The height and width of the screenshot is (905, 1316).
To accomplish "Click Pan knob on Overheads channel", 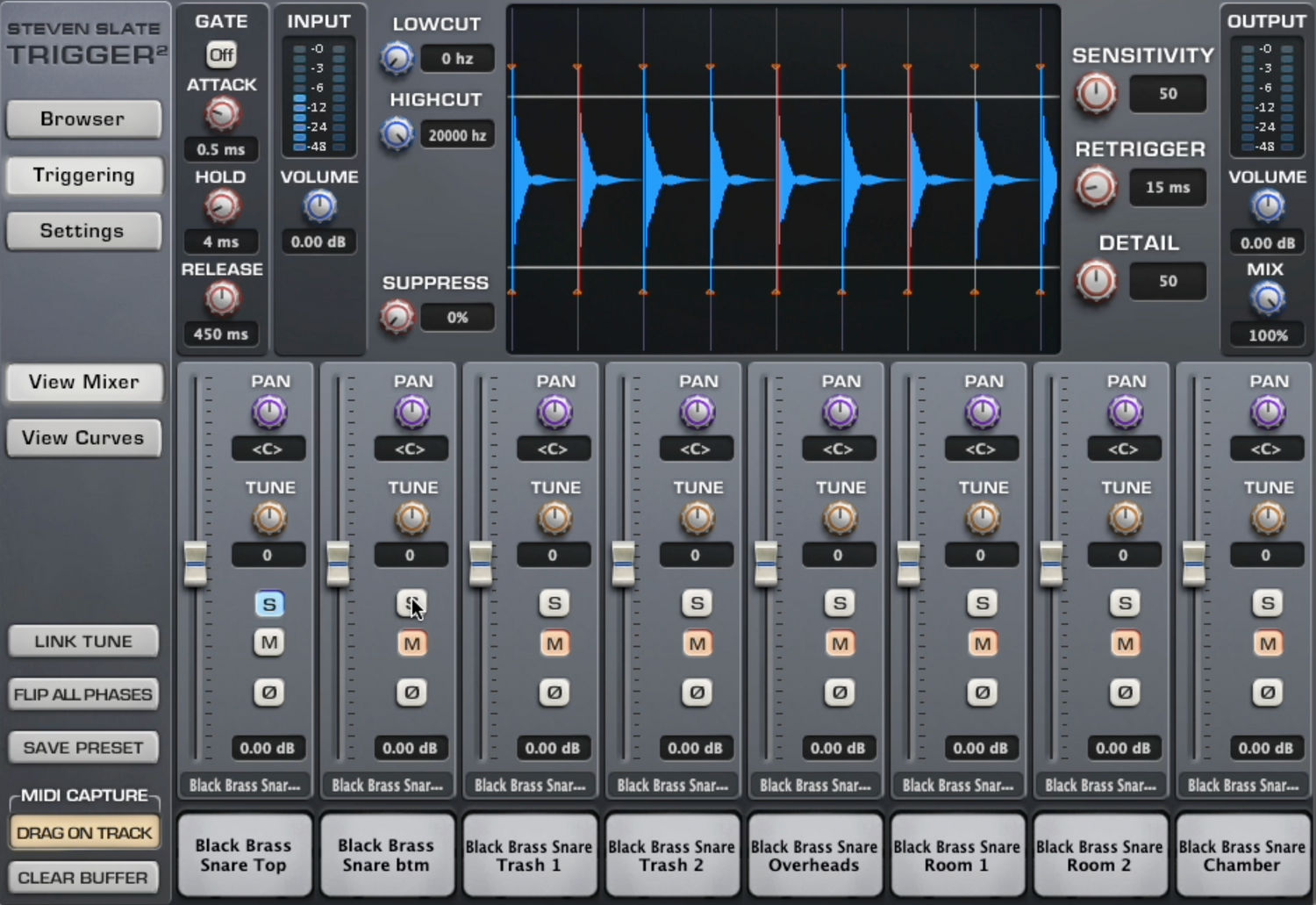I will 840,412.
